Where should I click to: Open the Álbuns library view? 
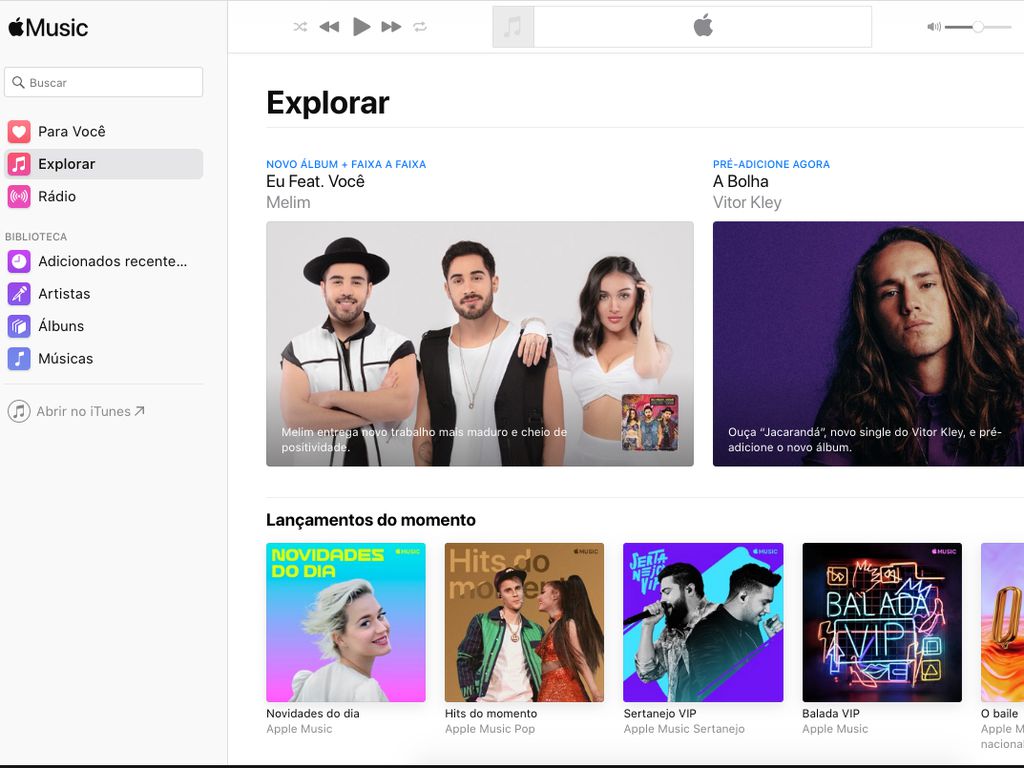(x=104, y=326)
